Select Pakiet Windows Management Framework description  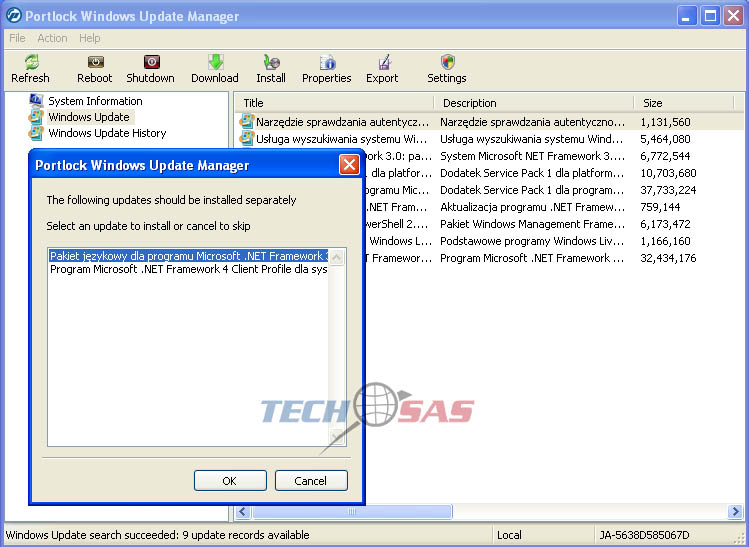pos(532,224)
